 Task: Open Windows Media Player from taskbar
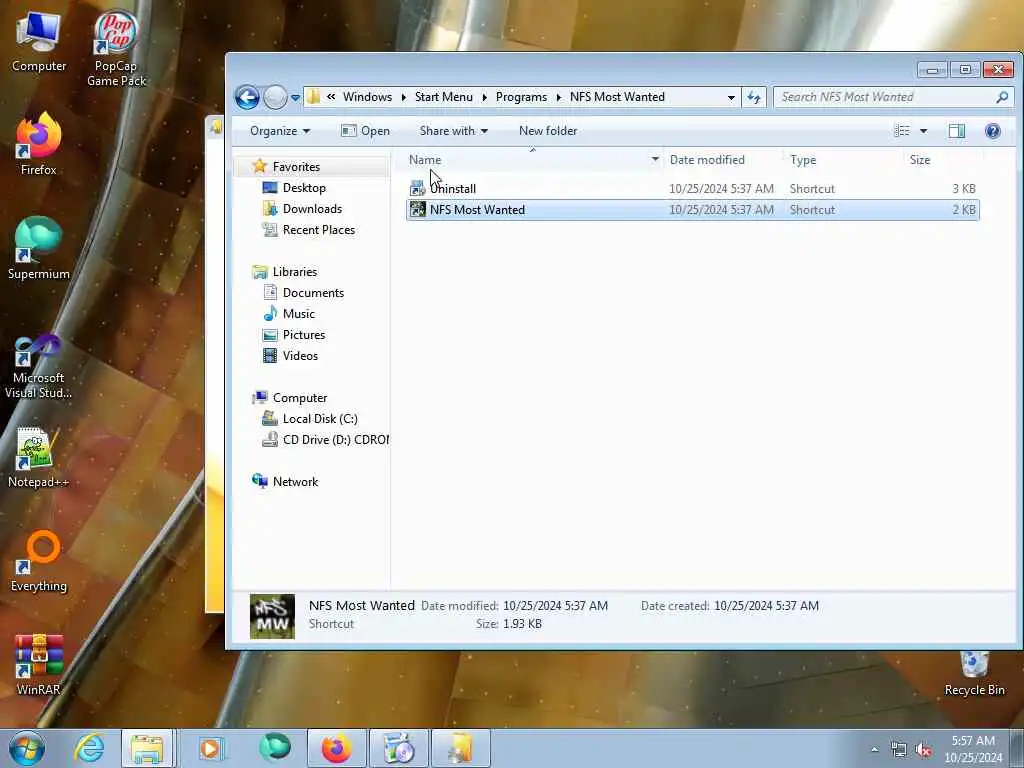click(x=211, y=748)
